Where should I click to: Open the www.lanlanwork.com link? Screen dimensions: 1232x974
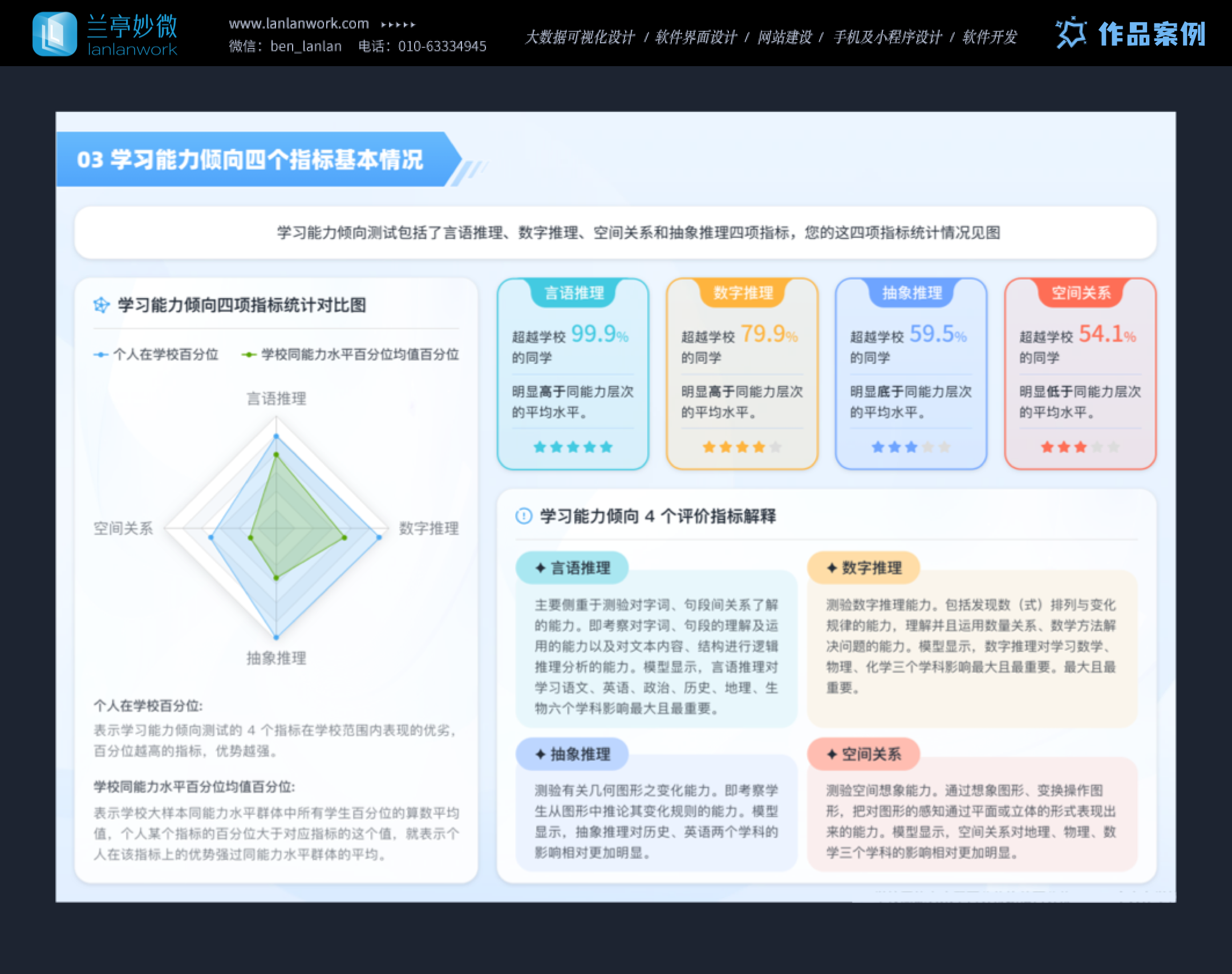point(298,24)
